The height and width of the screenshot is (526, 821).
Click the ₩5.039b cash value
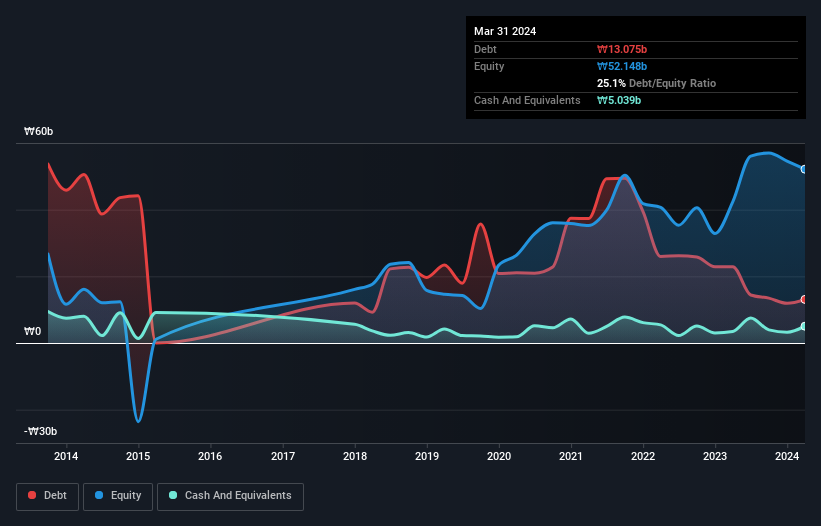tap(619, 100)
